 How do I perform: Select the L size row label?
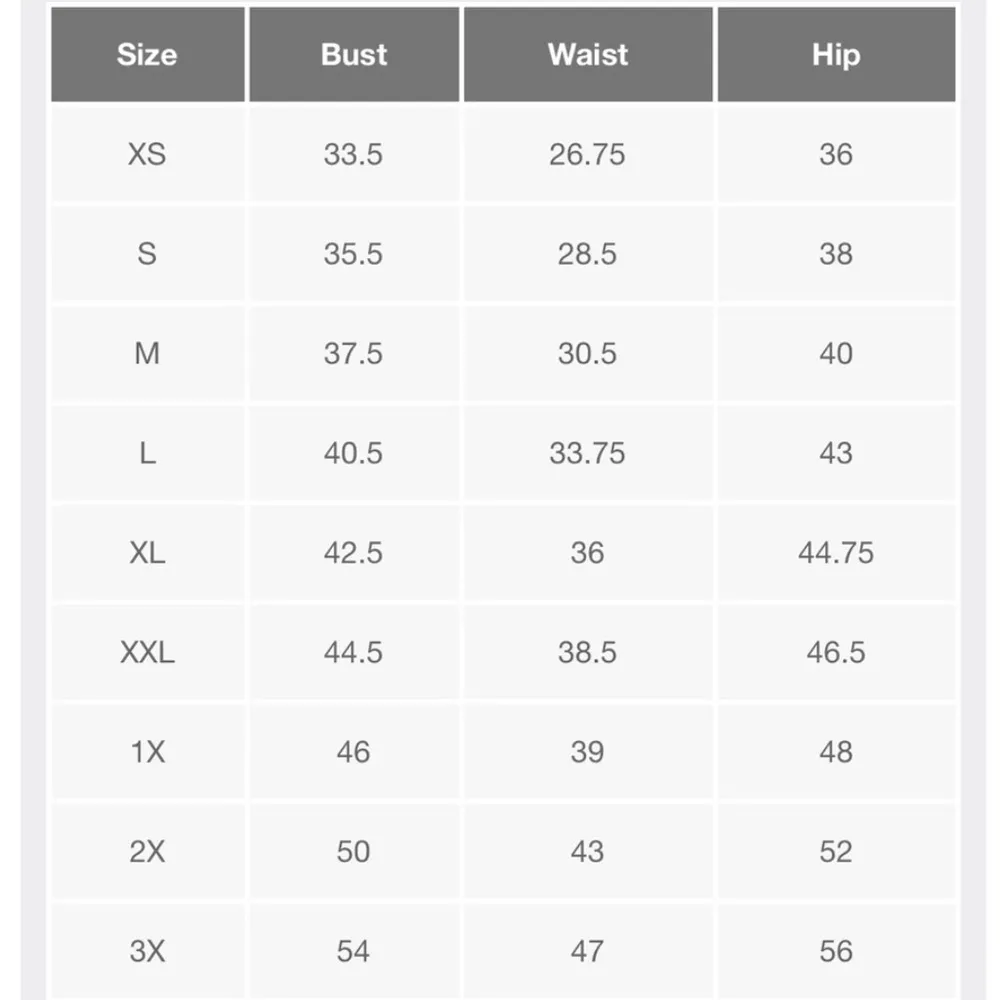pyautogui.click(x=147, y=453)
